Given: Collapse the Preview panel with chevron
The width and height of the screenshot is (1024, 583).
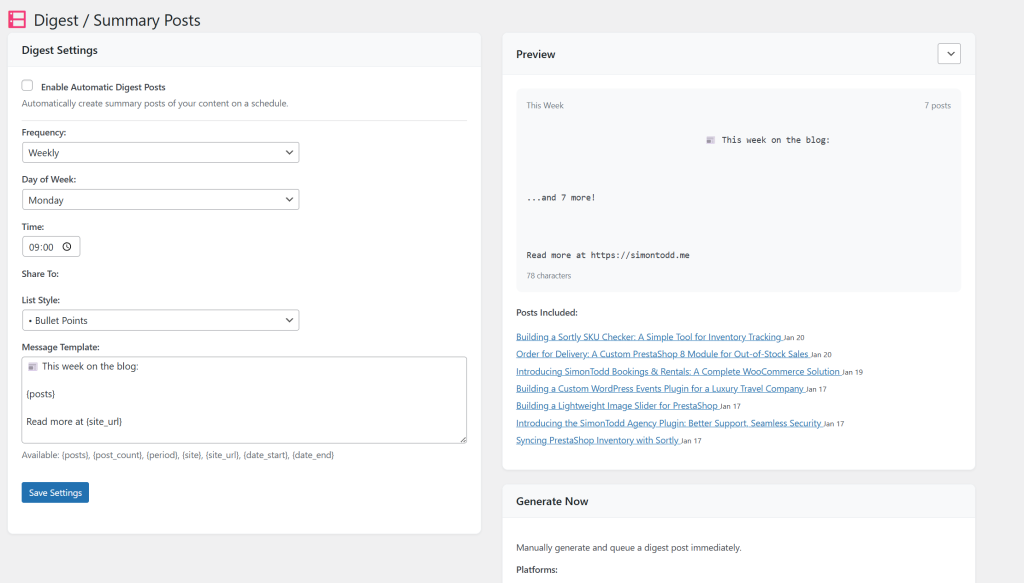Looking at the screenshot, I should click(948, 54).
